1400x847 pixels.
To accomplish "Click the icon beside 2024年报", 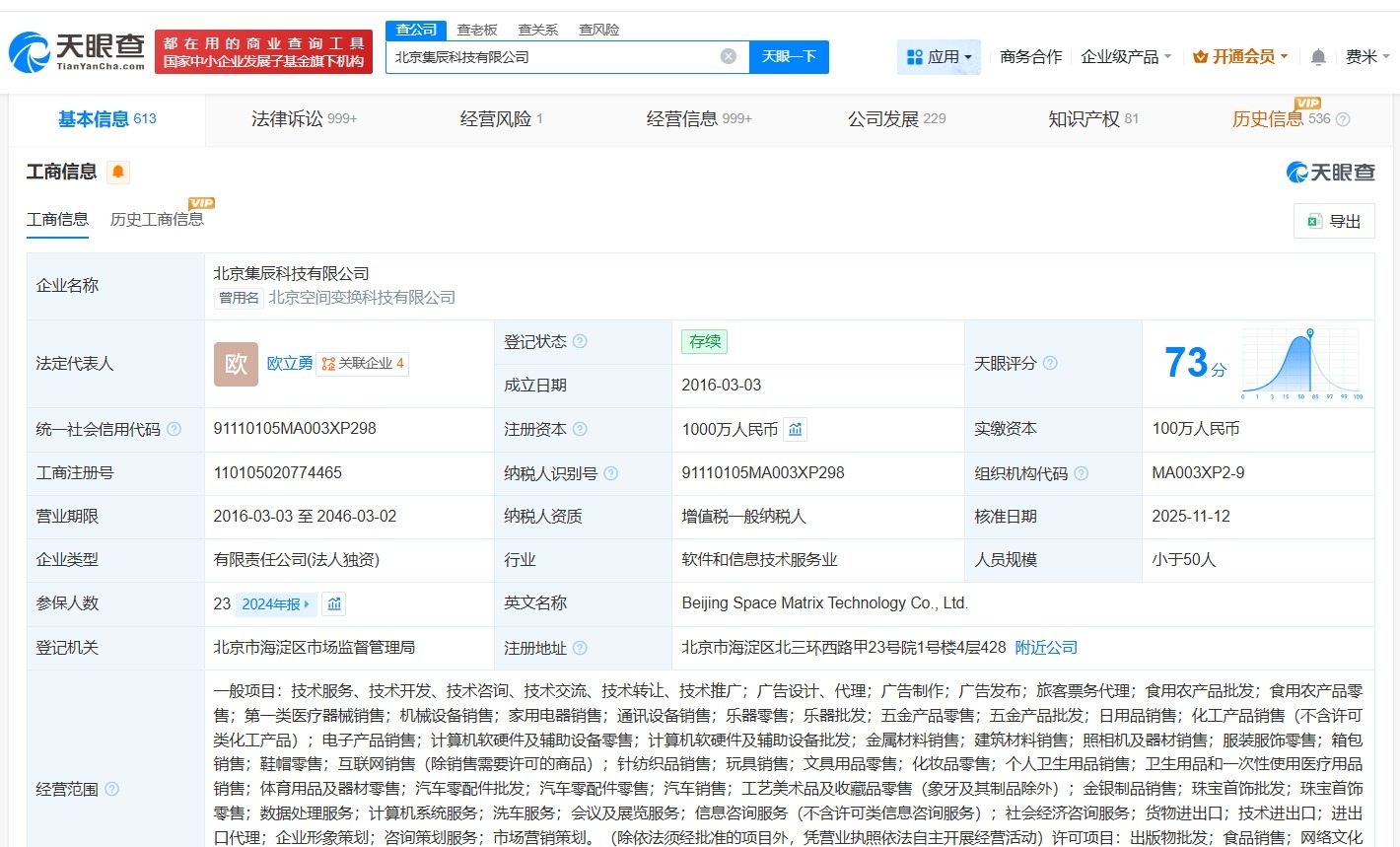I will coord(333,602).
